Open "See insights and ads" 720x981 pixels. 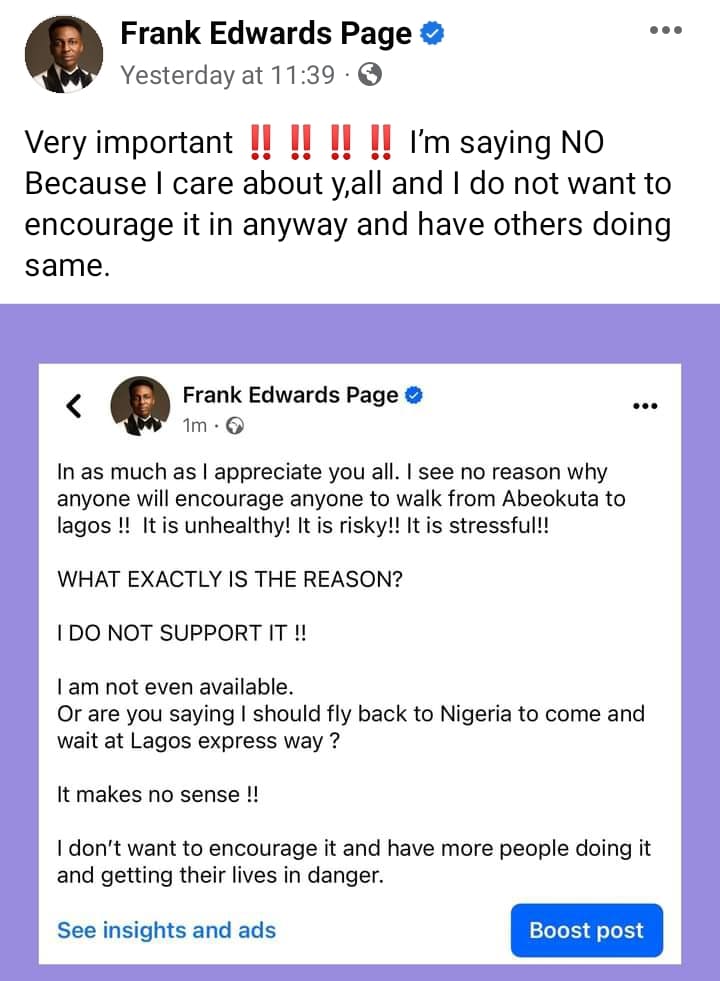[x=166, y=930]
